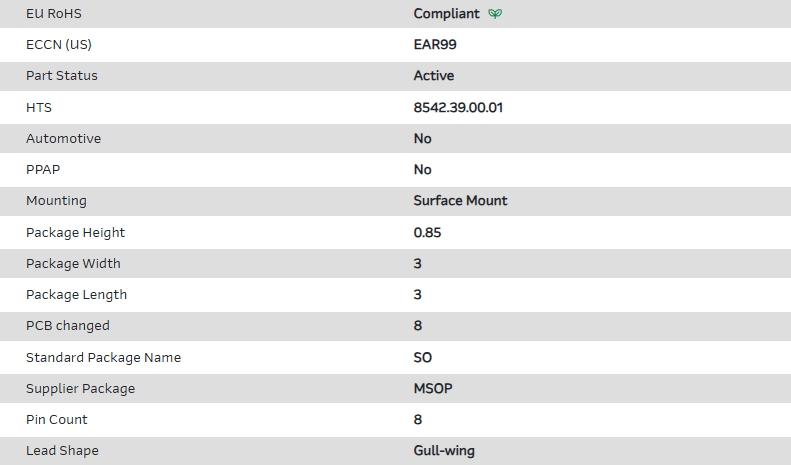Select the 0.85 package height value
Image resolution: width=791 pixels, height=465 pixels.
tap(427, 232)
